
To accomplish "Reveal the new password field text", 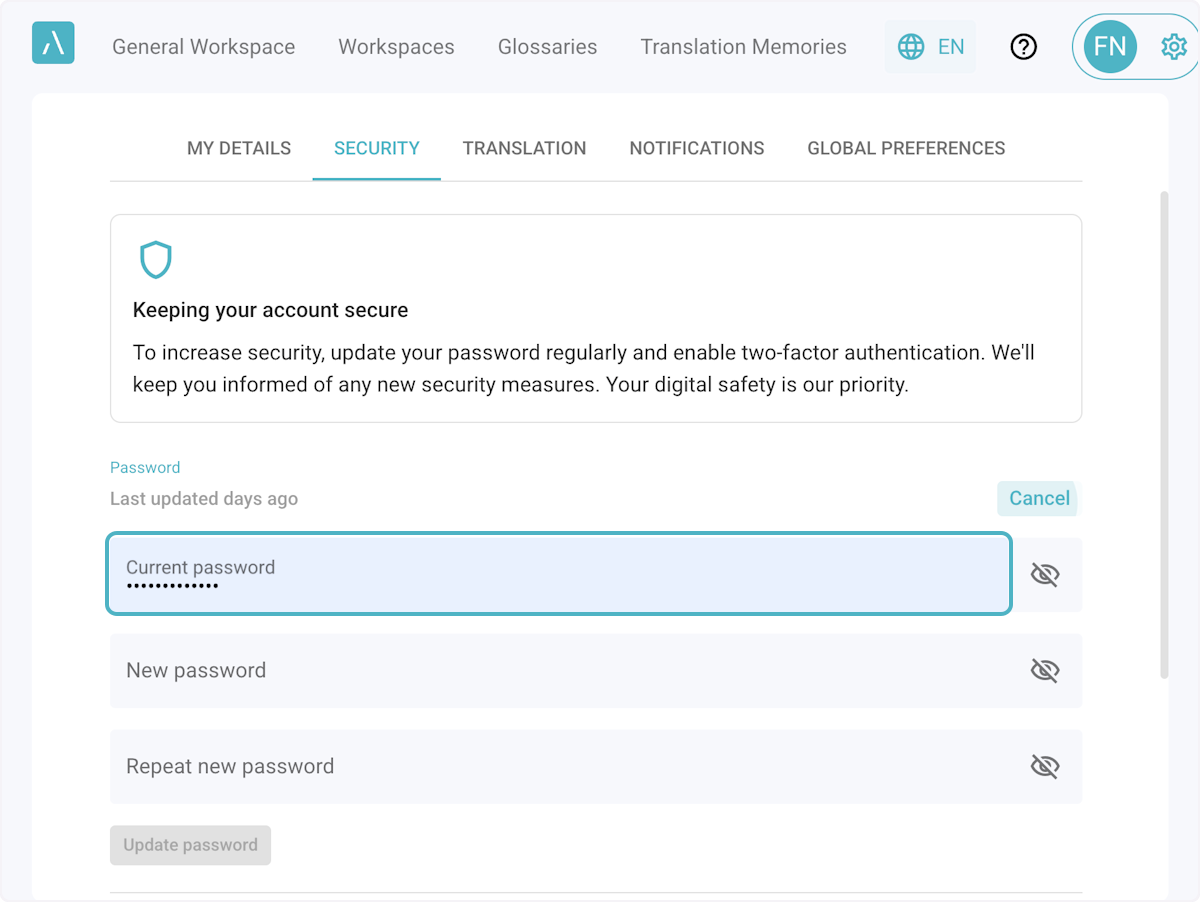I will tap(1044, 671).
